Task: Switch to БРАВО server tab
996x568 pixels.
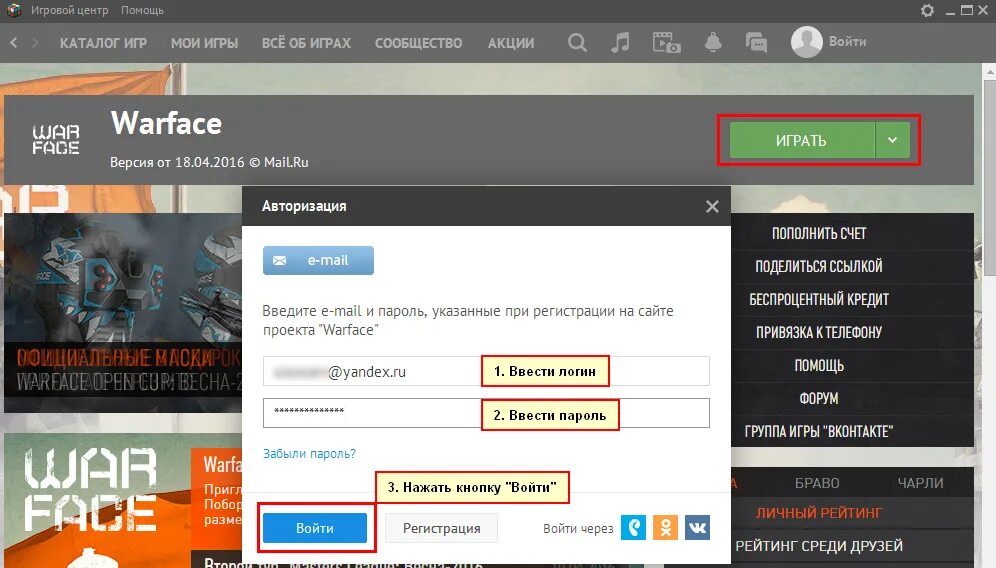Action: point(817,483)
